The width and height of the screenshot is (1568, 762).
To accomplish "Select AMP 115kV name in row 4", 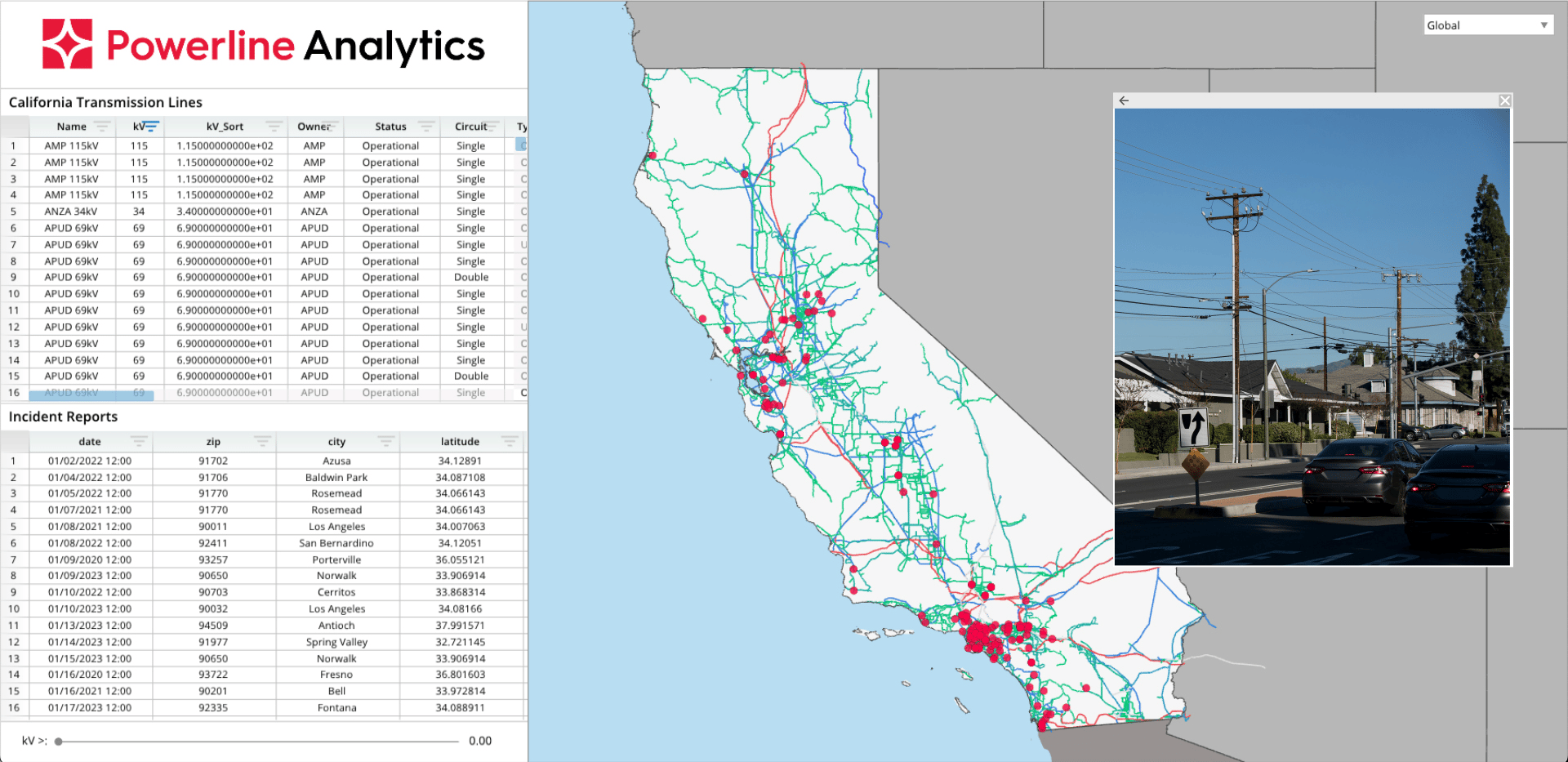I will click(71, 195).
